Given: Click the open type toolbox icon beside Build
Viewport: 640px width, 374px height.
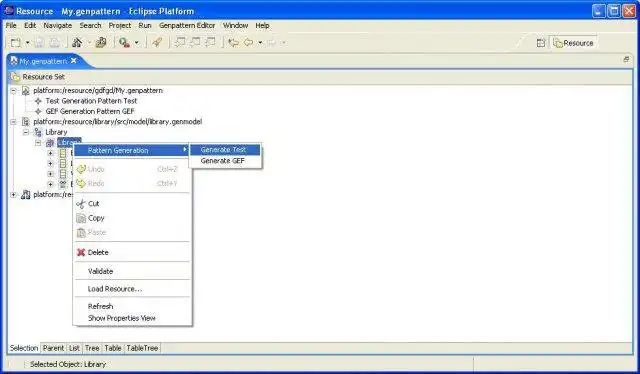Looking at the screenshot, I should (101, 42).
